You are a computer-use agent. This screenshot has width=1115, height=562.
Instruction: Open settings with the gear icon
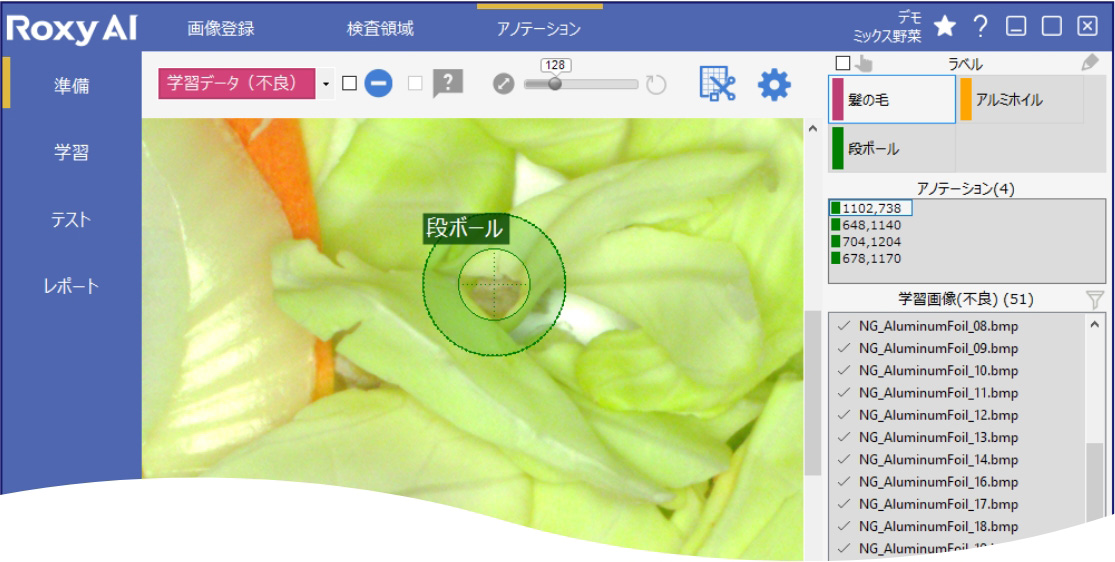point(774,84)
